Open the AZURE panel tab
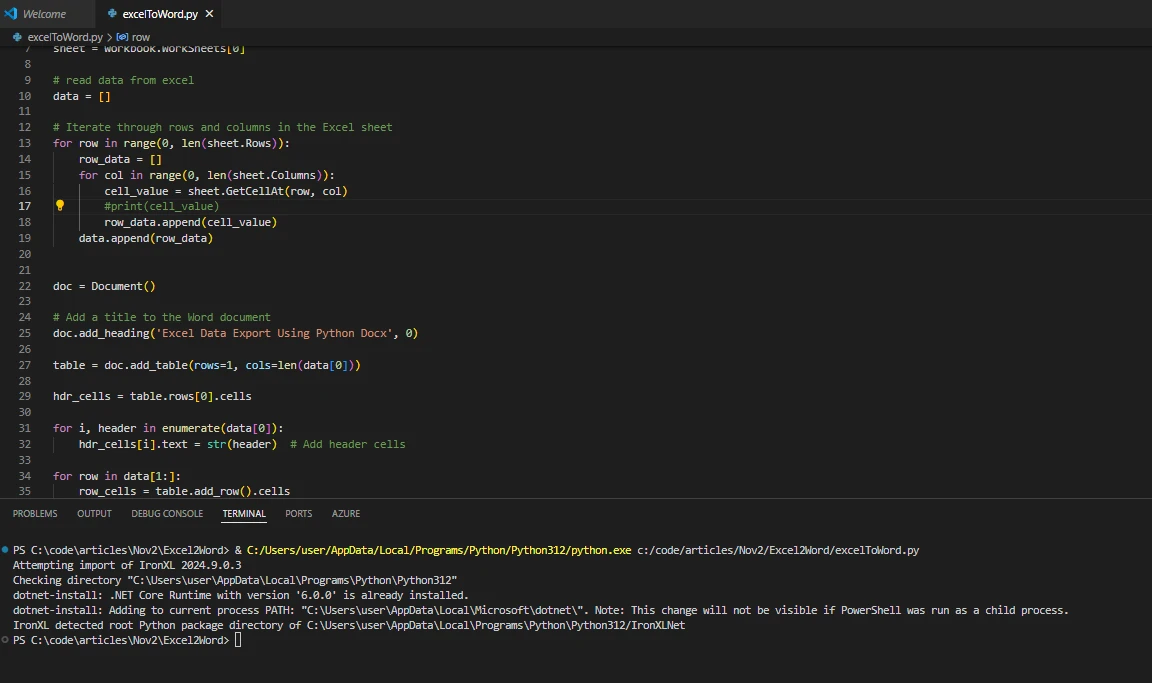Viewport: 1152px width, 683px height. (x=346, y=514)
